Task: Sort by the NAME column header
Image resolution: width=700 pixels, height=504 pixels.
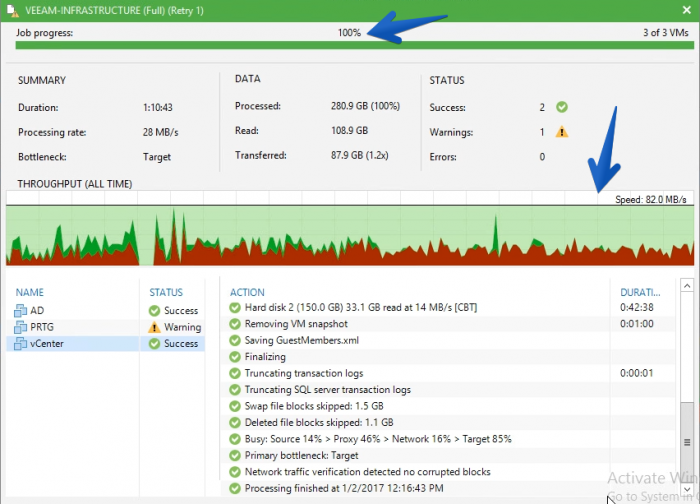Action: [x=30, y=292]
